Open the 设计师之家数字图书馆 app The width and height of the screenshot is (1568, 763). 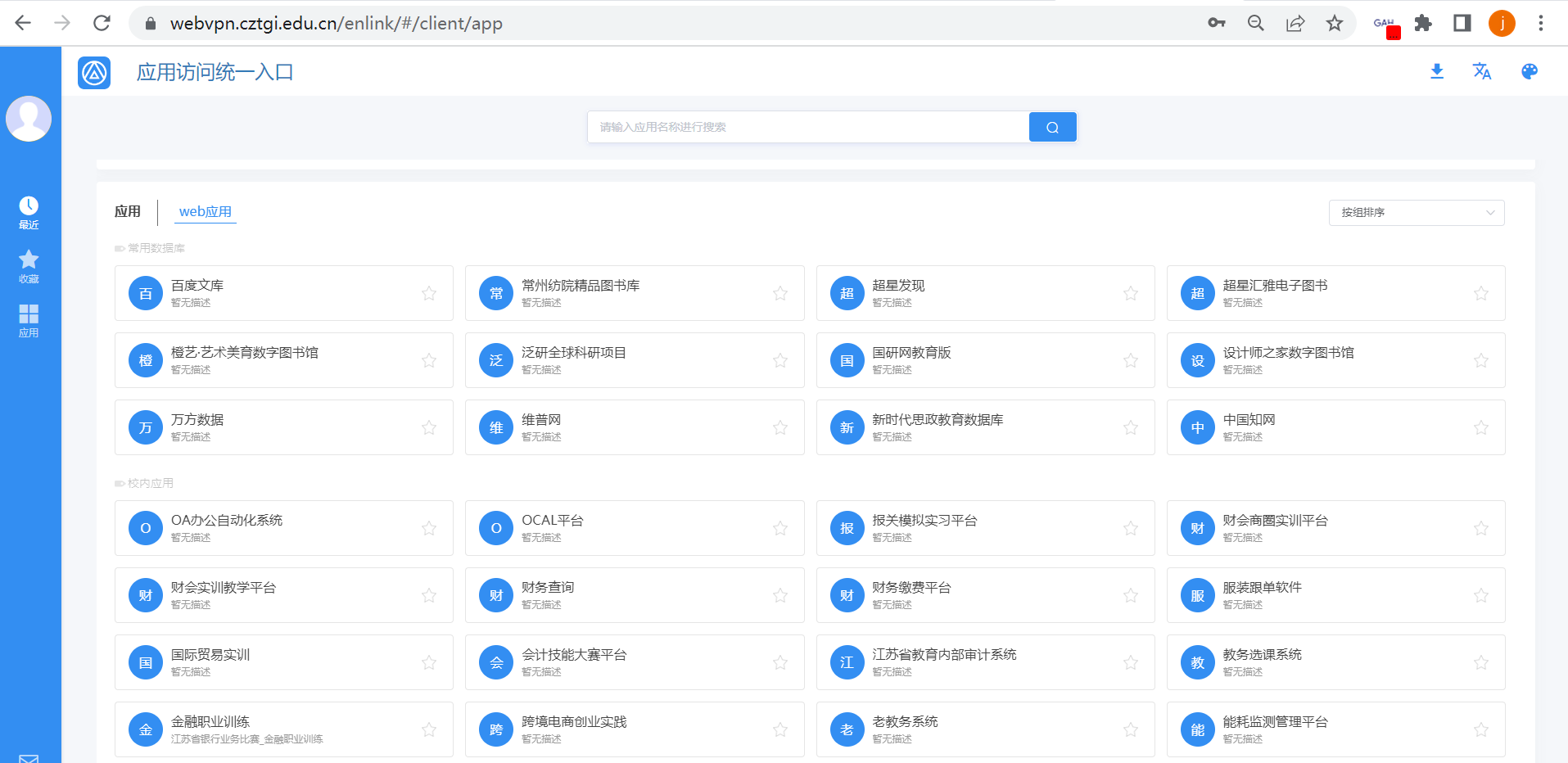(x=1335, y=360)
